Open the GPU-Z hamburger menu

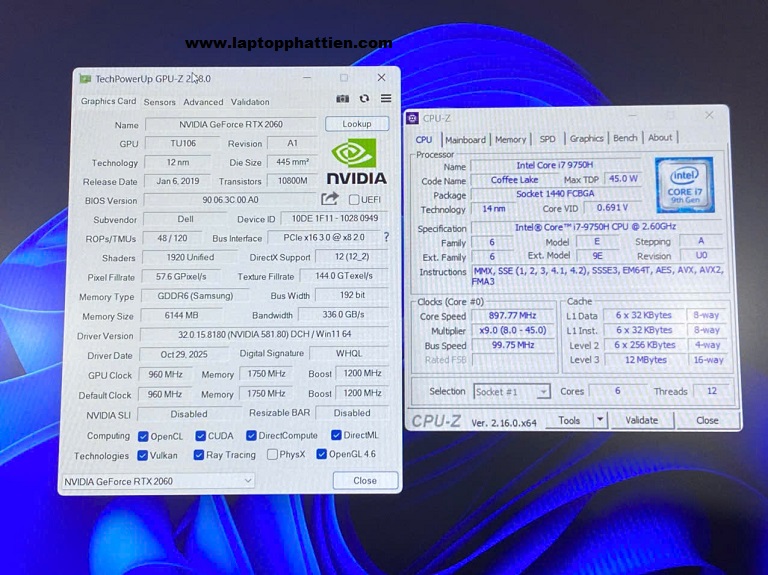coord(385,99)
